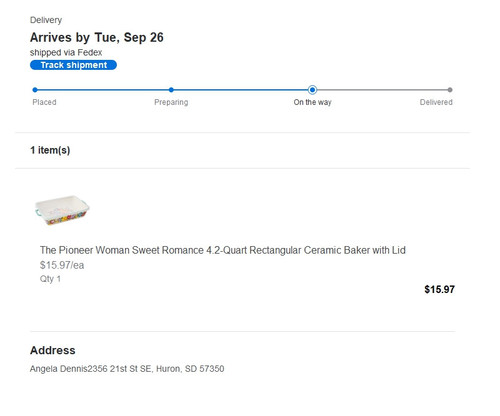
Task: Click the Delivered end-point dot
Action: (450, 90)
